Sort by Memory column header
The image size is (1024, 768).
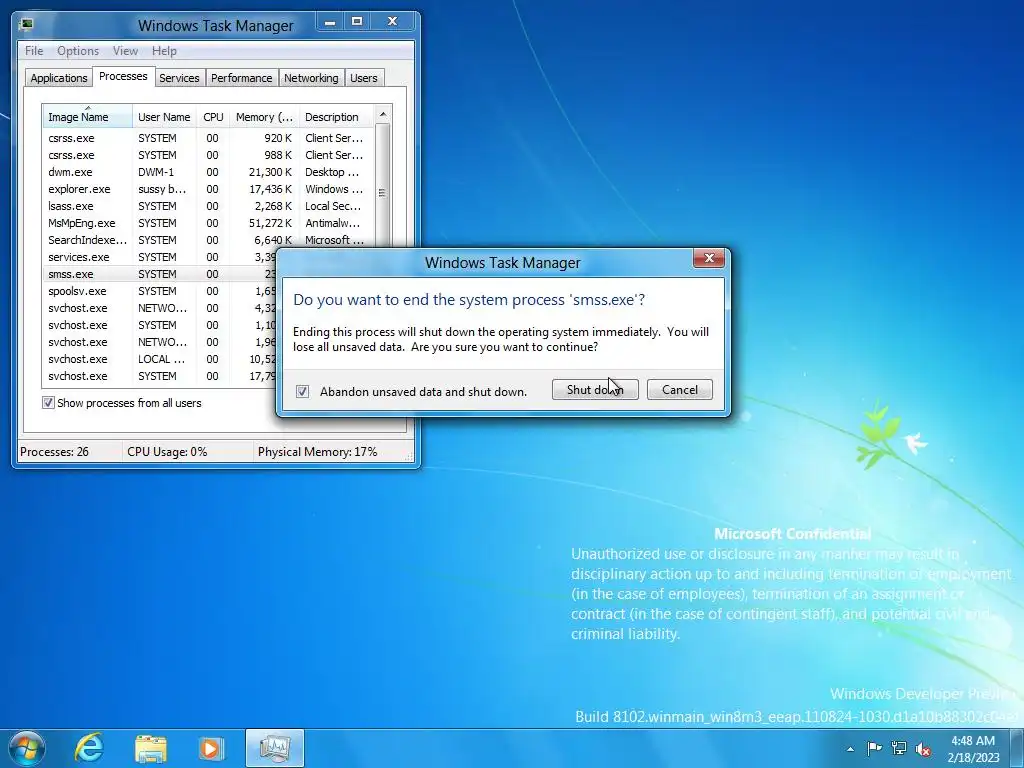[x=264, y=116]
